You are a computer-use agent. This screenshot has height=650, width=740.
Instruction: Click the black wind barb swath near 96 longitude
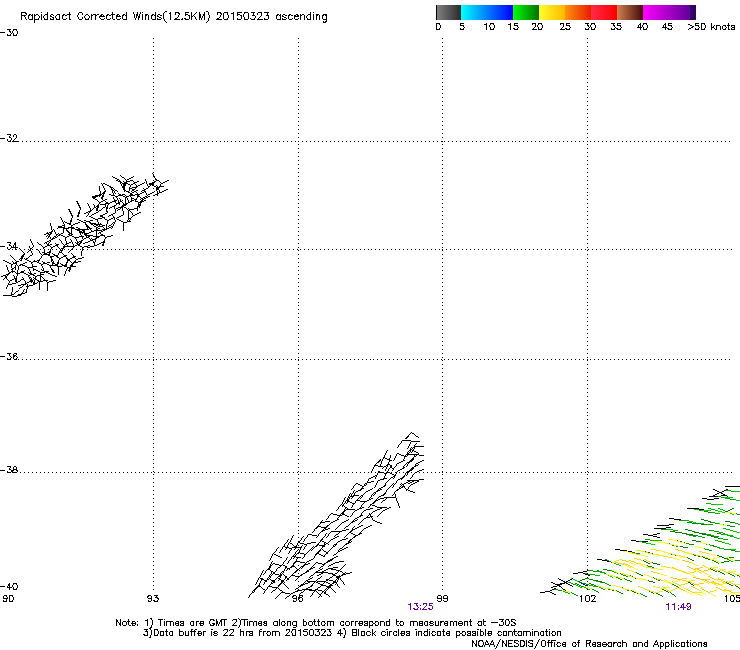pos(336,515)
